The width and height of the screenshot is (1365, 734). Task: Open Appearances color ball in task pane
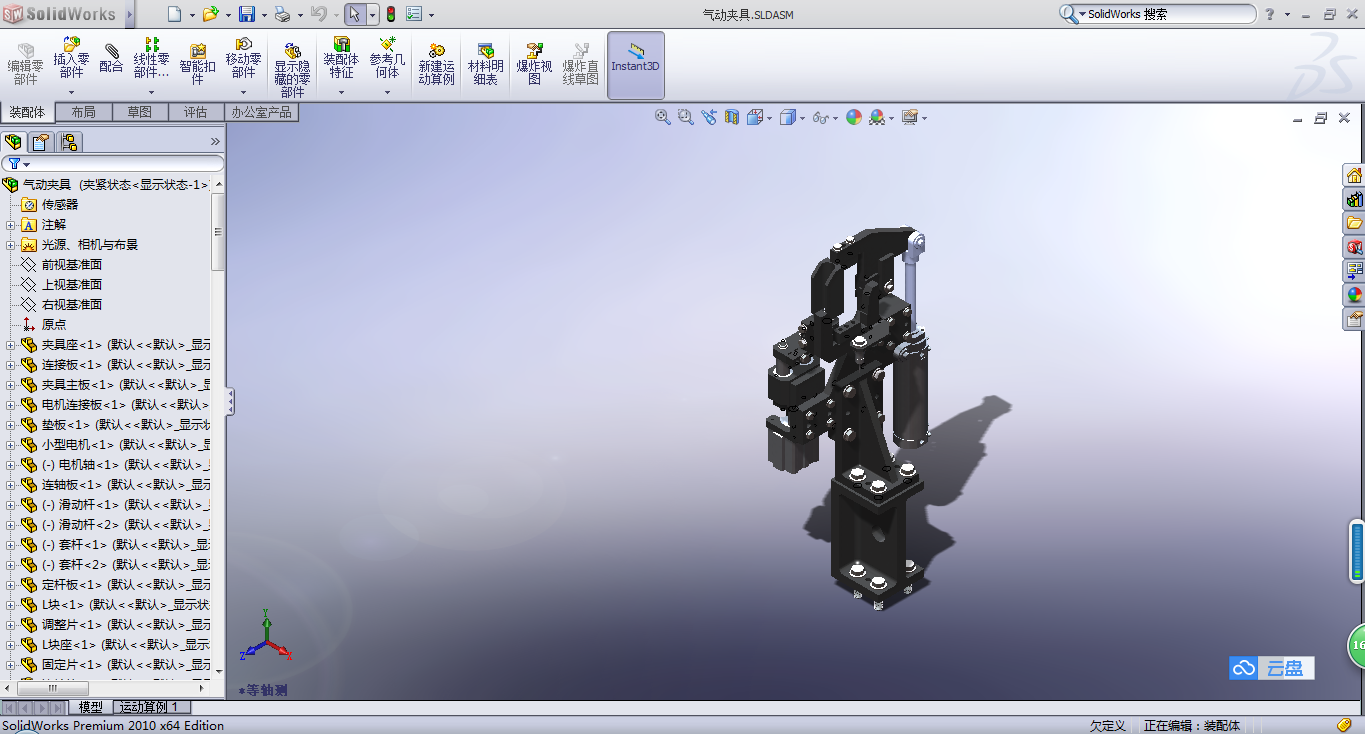point(1354,295)
